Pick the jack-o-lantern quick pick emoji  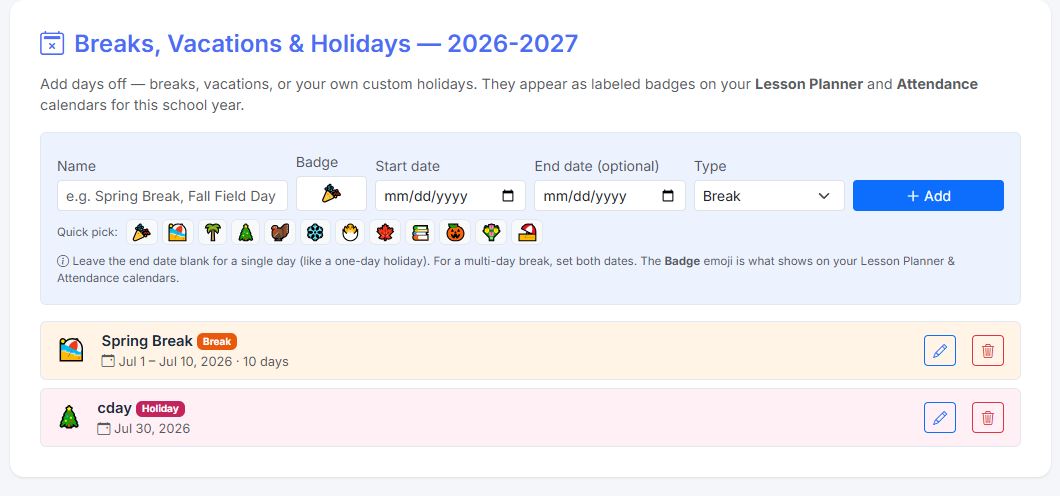click(454, 233)
